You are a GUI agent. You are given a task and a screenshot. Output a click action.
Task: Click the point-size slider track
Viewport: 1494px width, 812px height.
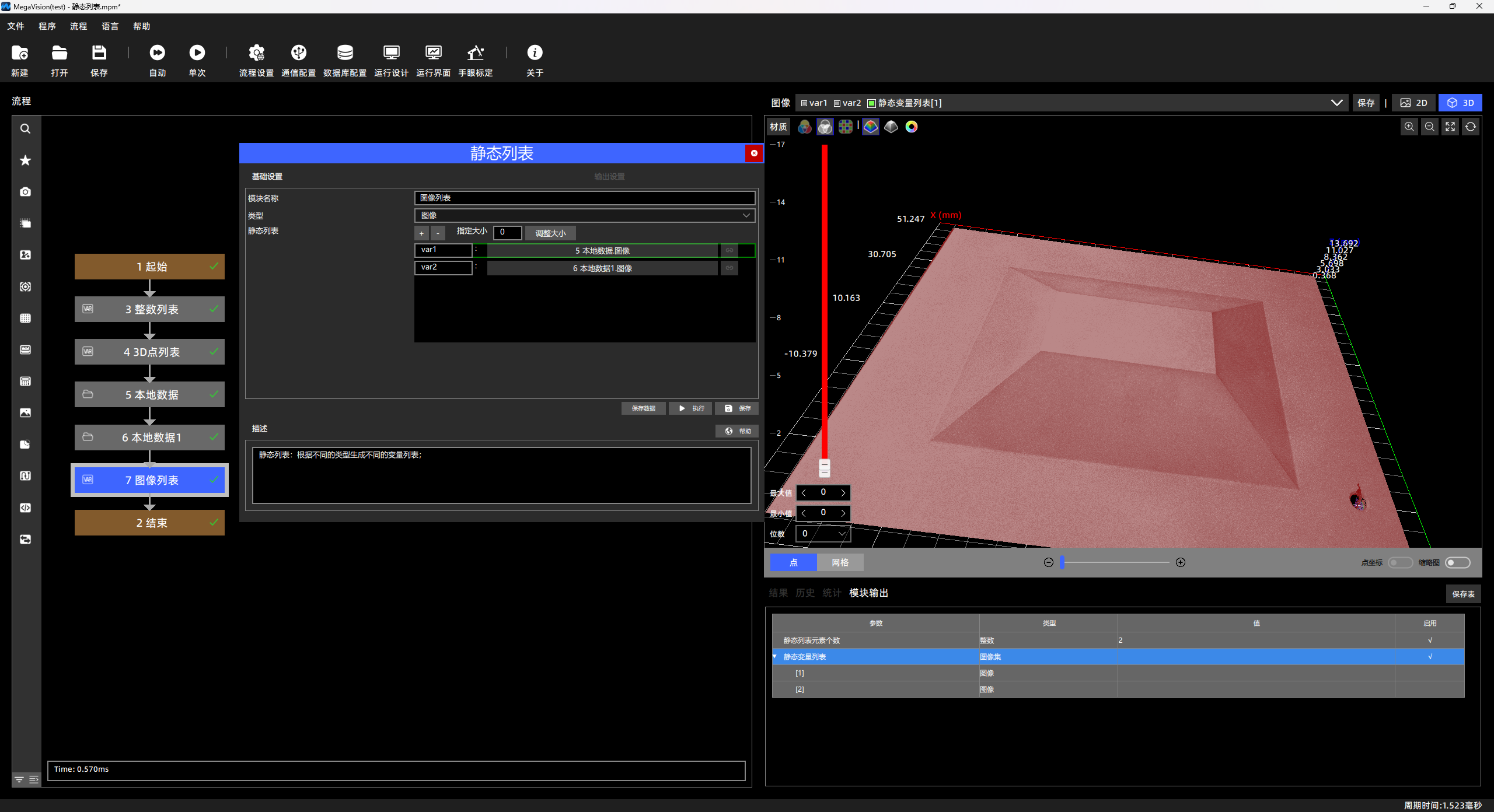click(1115, 563)
